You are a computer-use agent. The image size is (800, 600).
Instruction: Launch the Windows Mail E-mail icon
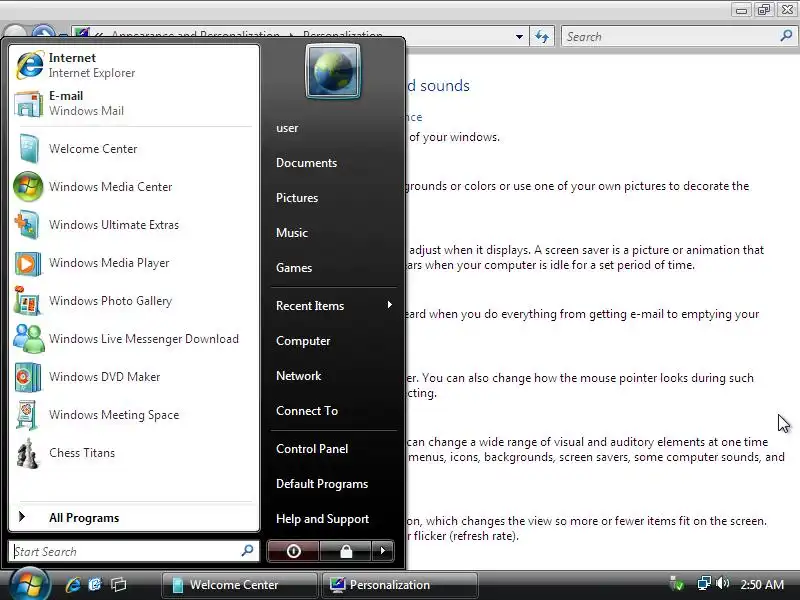[29, 104]
